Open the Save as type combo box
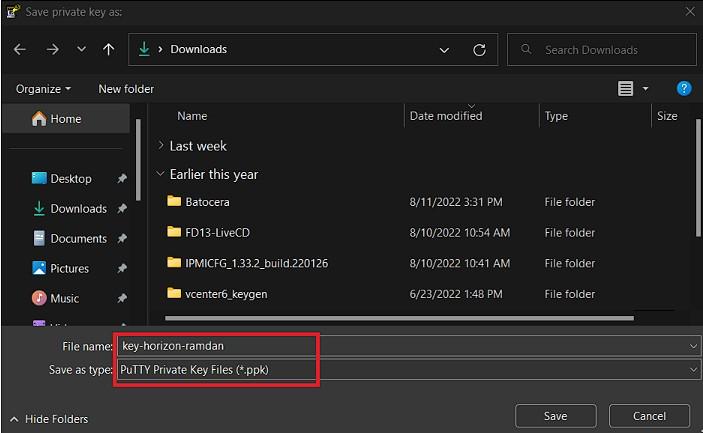 click(408, 370)
